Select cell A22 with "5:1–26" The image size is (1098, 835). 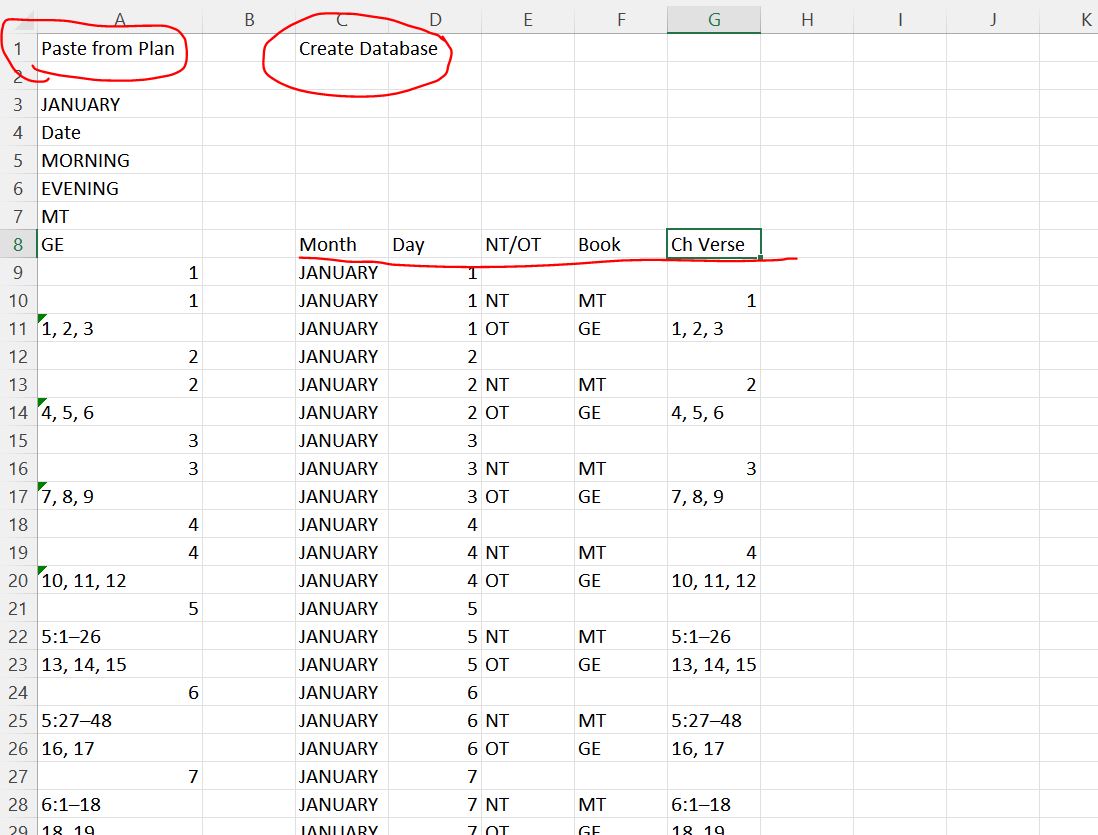tap(120, 637)
